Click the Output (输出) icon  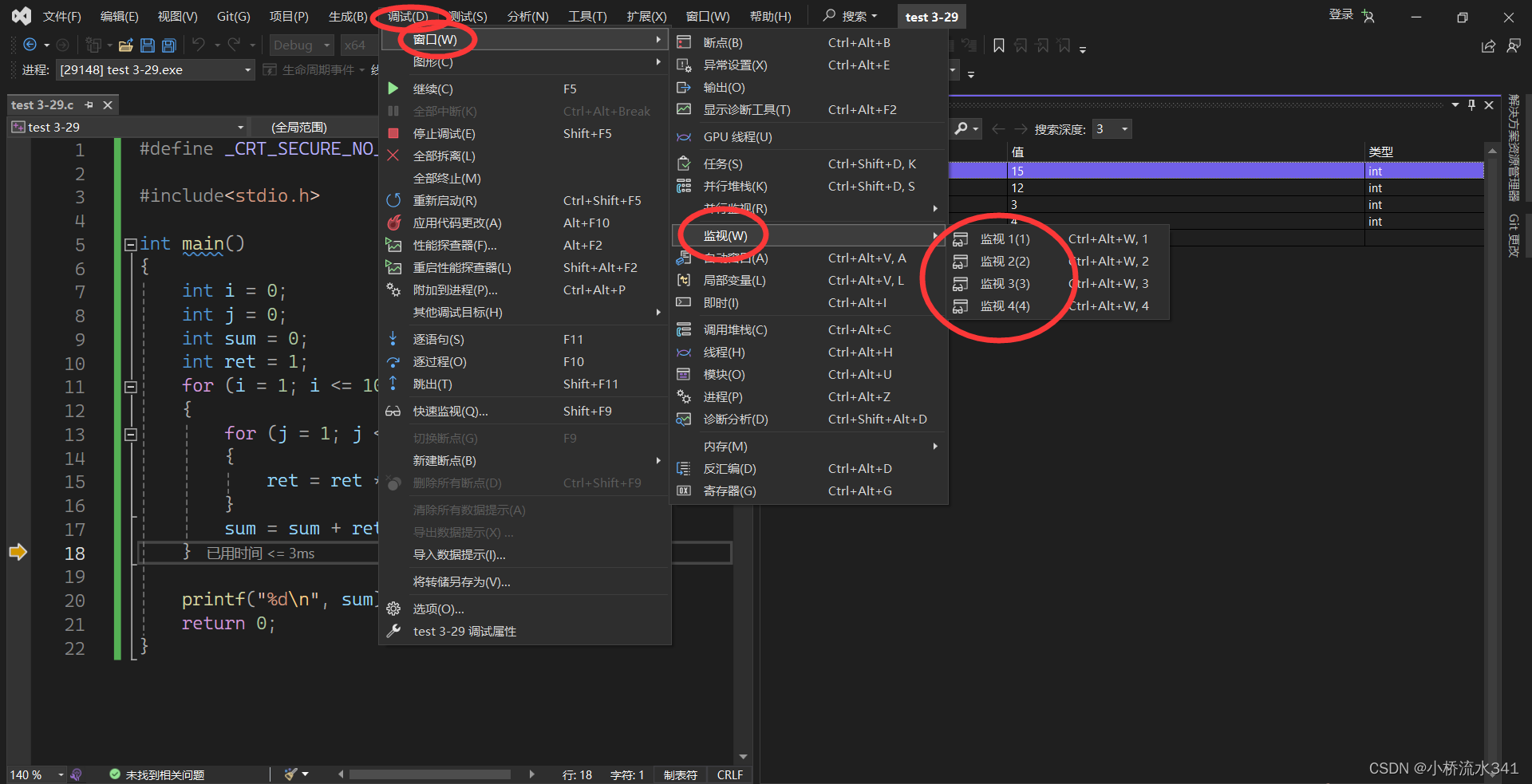684,87
